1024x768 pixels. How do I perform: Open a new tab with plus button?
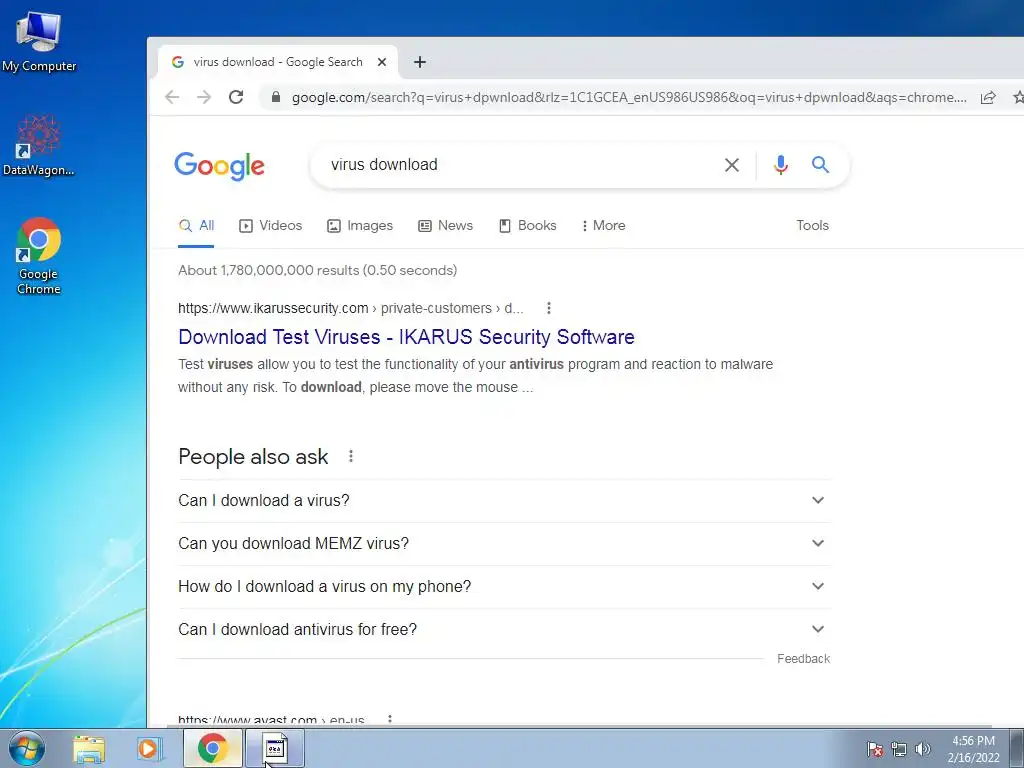tap(420, 62)
